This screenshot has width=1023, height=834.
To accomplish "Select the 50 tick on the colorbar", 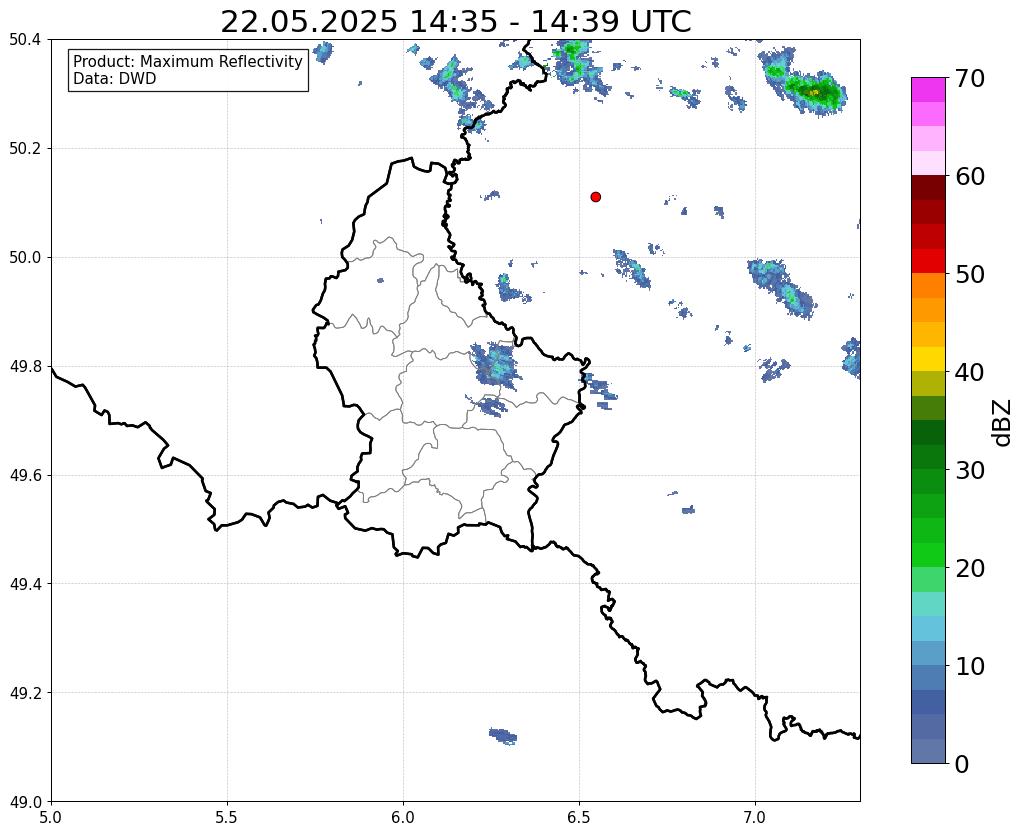I will 970,274.
